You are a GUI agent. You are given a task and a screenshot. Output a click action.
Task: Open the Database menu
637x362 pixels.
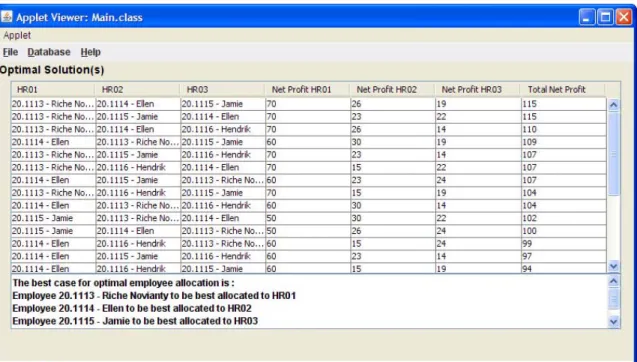click(x=49, y=52)
